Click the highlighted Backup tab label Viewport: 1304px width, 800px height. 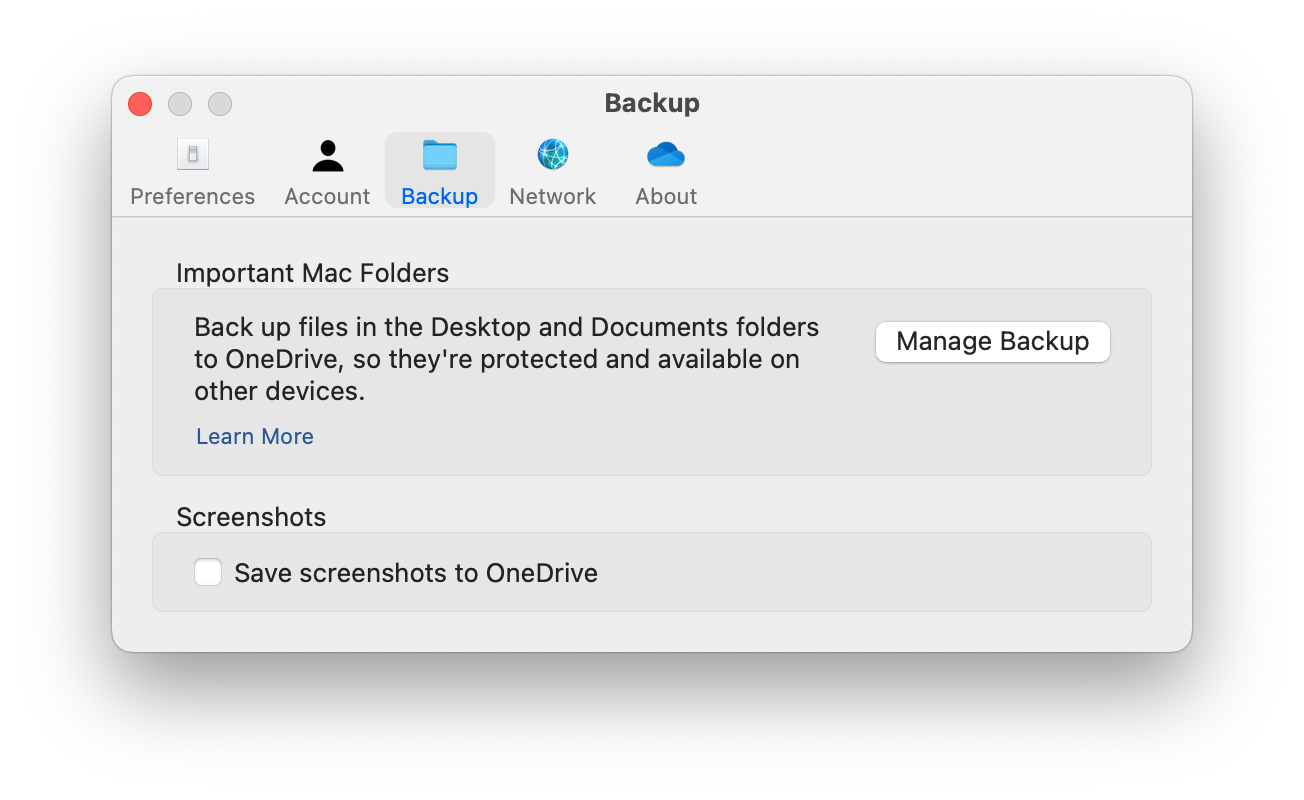coord(439,196)
